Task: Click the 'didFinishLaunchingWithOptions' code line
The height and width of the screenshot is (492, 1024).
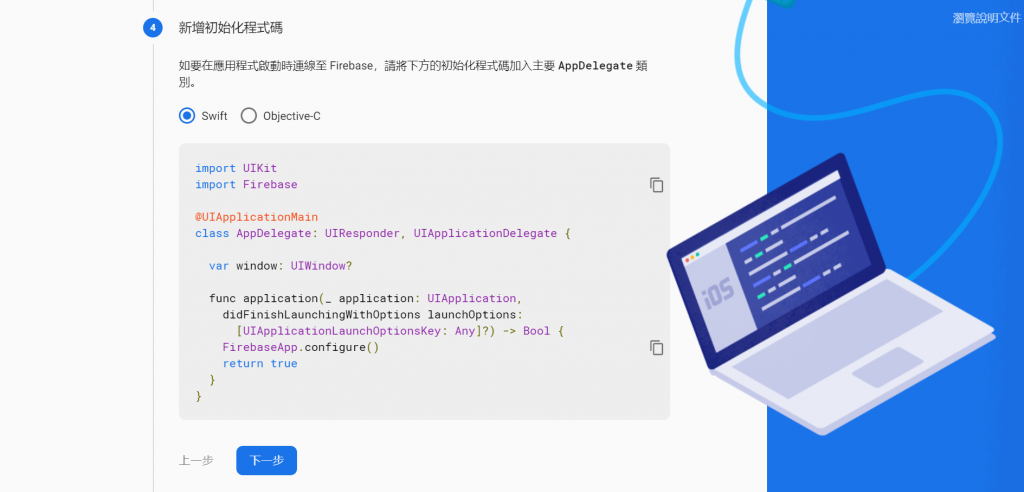Action: (373, 314)
